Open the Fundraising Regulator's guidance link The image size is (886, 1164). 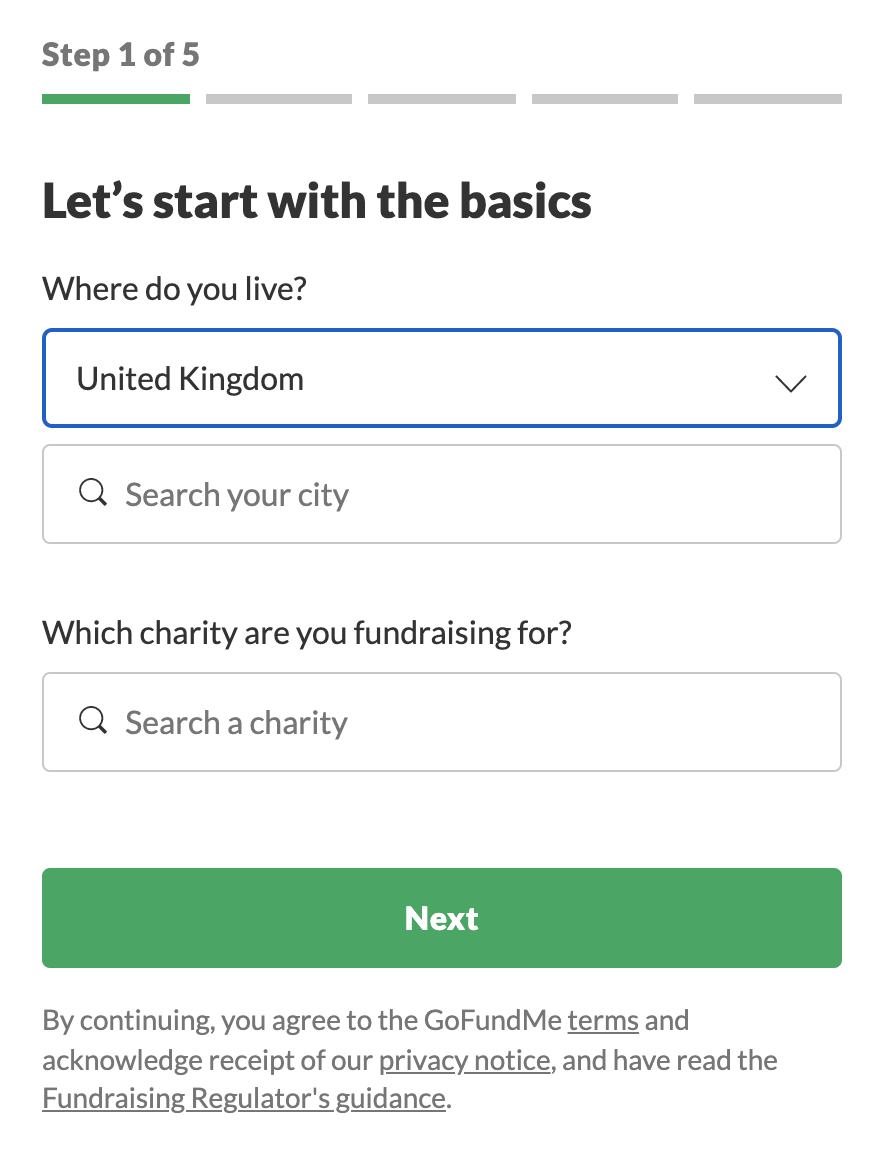pyautogui.click(x=244, y=1099)
